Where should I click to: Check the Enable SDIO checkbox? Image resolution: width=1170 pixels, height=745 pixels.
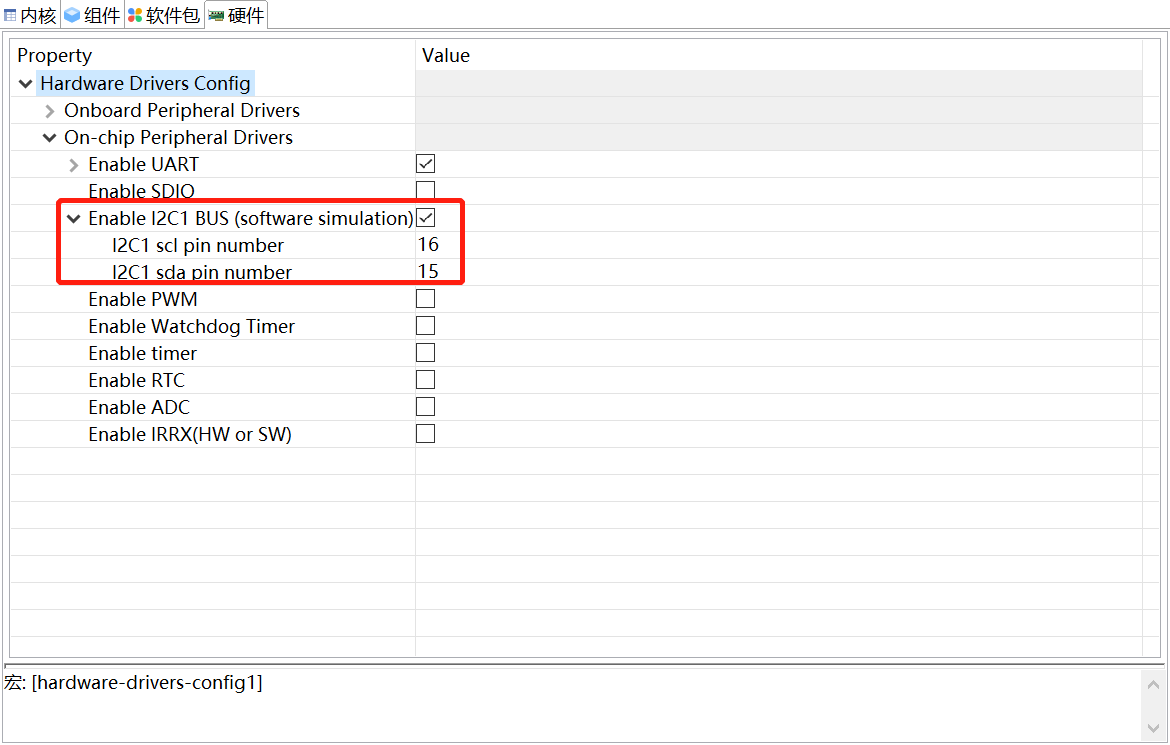[425, 190]
